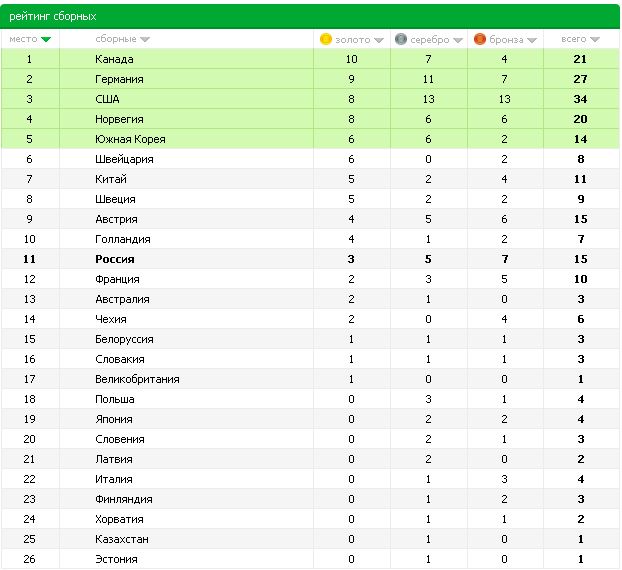Click США total medals value 34
Viewport: 622px width, 570px height.
[x=580, y=99]
